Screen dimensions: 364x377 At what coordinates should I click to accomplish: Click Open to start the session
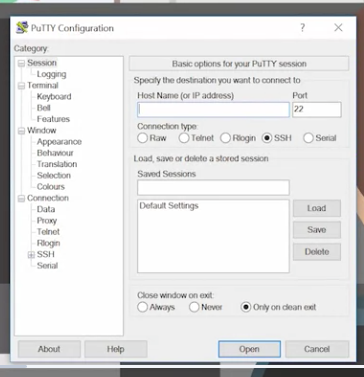point(249,349)
